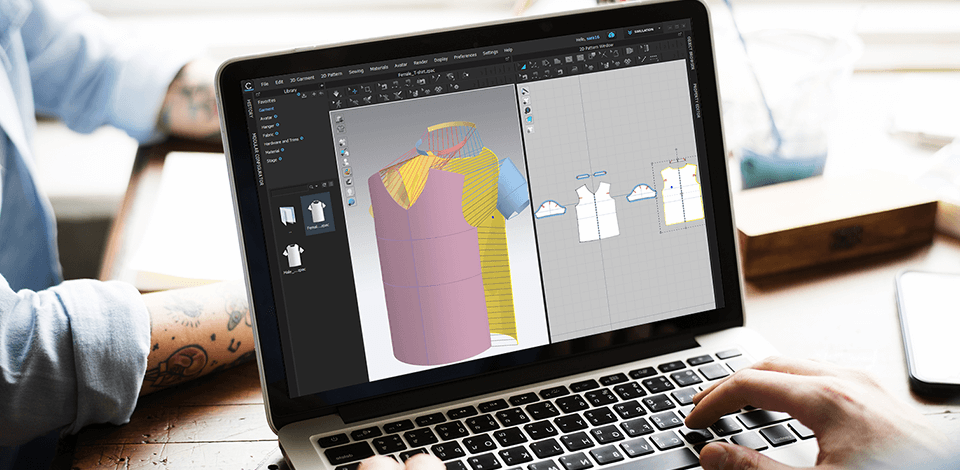The image size is (960, 470).
Task: Click the CLO logo icon
Action: point(248,86)
